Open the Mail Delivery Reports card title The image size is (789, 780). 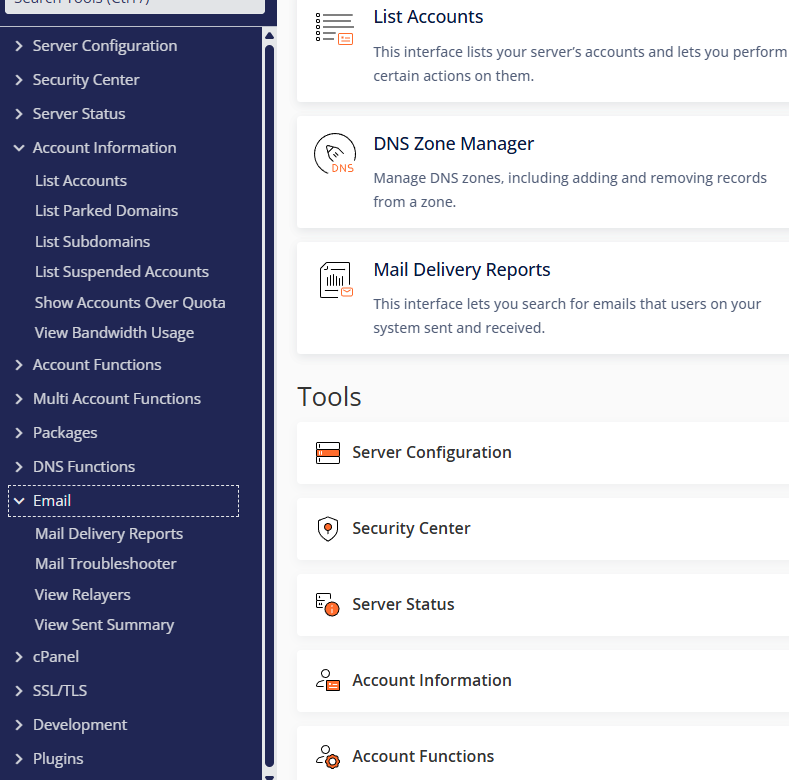(x=461, y=270)
